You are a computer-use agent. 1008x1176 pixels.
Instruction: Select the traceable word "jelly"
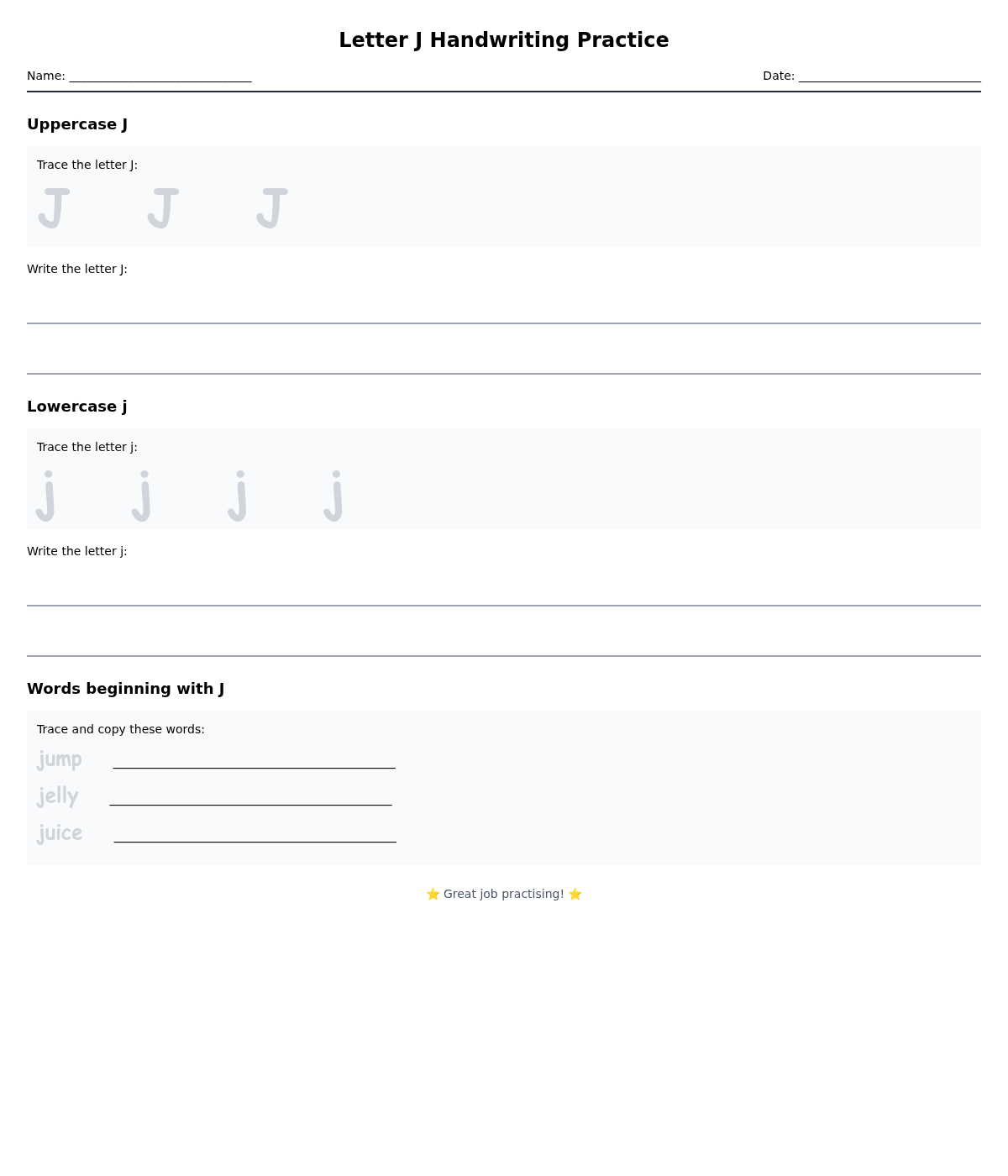(58, 796)
